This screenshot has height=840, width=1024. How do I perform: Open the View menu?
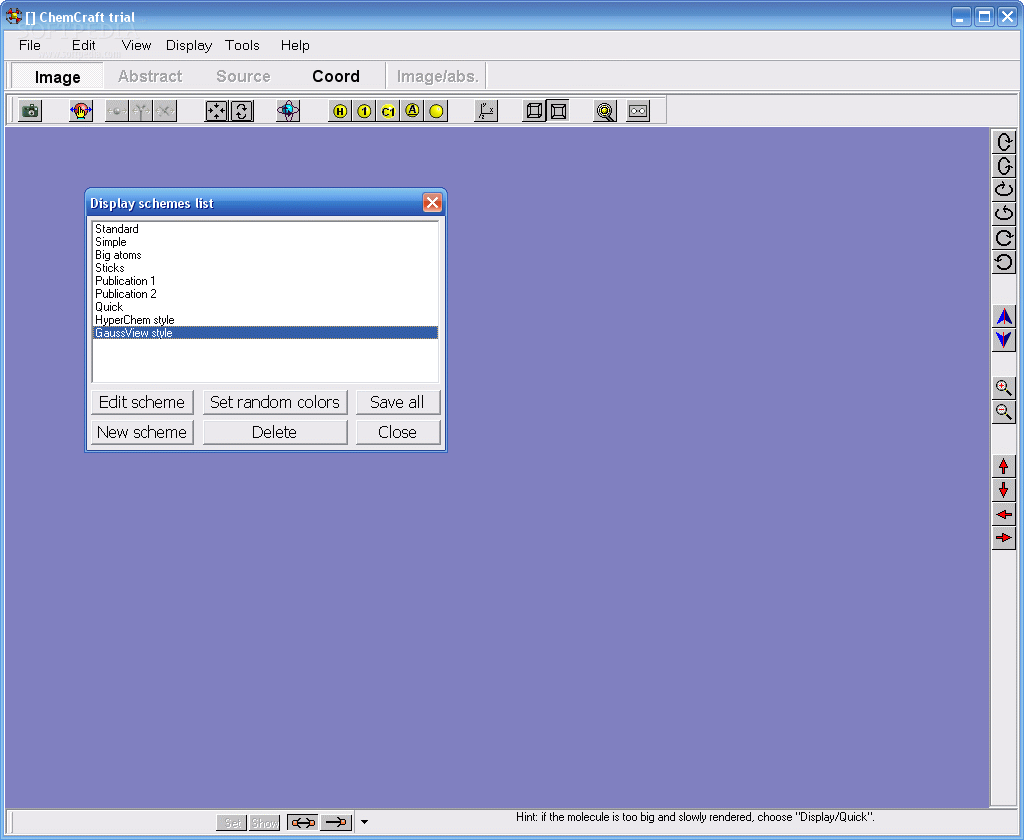tap(136, 45)
